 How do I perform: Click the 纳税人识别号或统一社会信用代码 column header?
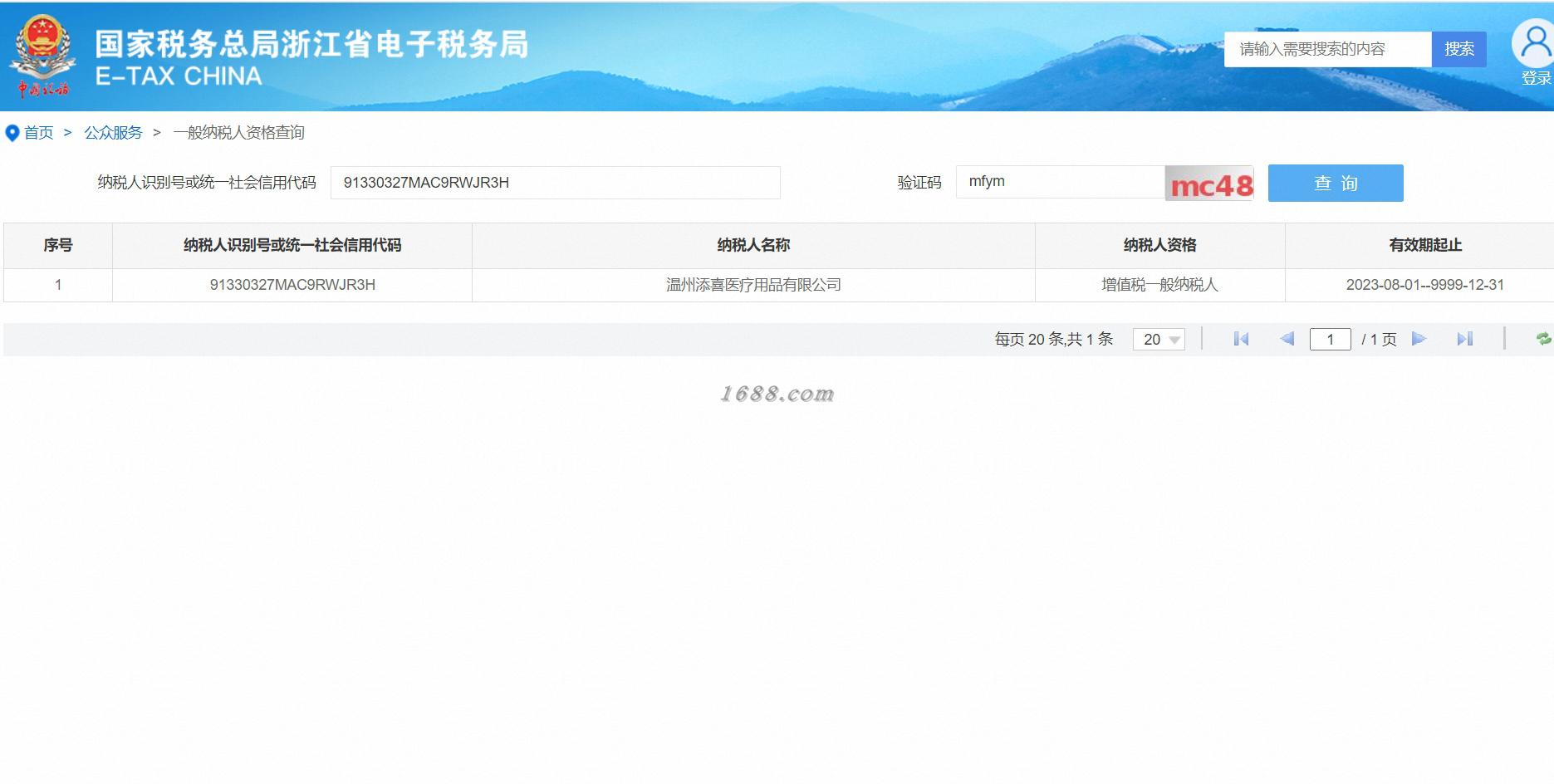(292, 245)
